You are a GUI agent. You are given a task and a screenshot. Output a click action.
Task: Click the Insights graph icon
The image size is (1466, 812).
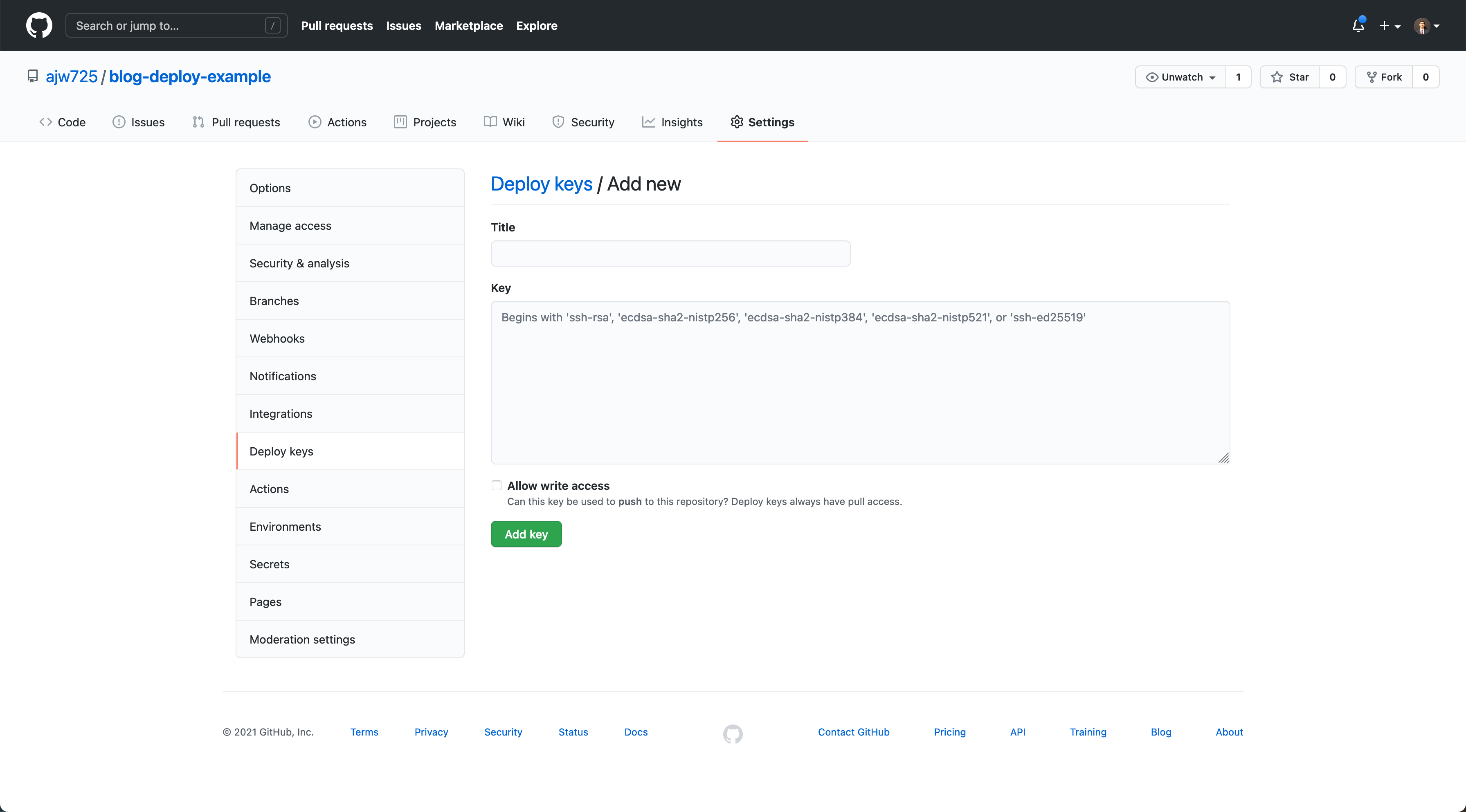pos(648,121)
